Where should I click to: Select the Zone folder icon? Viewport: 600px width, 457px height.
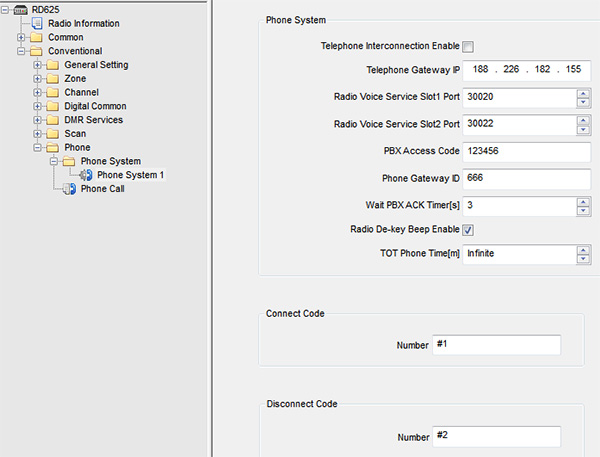pos(52,79)
